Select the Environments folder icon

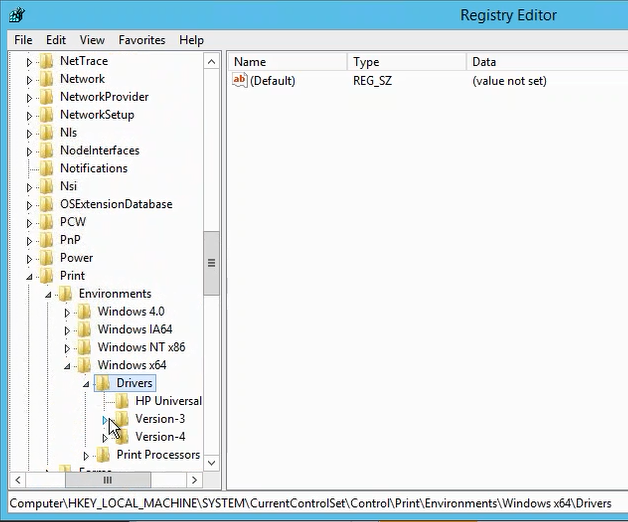pyautogui.click(x=65, y=294)
